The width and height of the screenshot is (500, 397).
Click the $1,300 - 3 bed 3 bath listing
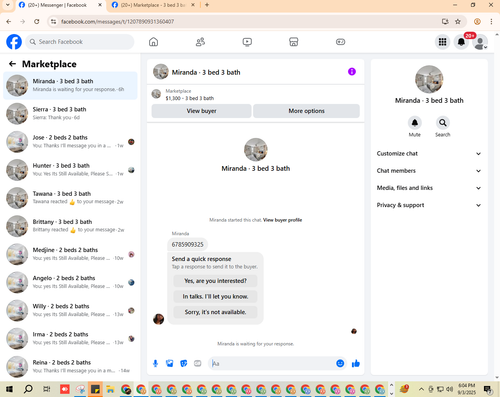[190, 98]
